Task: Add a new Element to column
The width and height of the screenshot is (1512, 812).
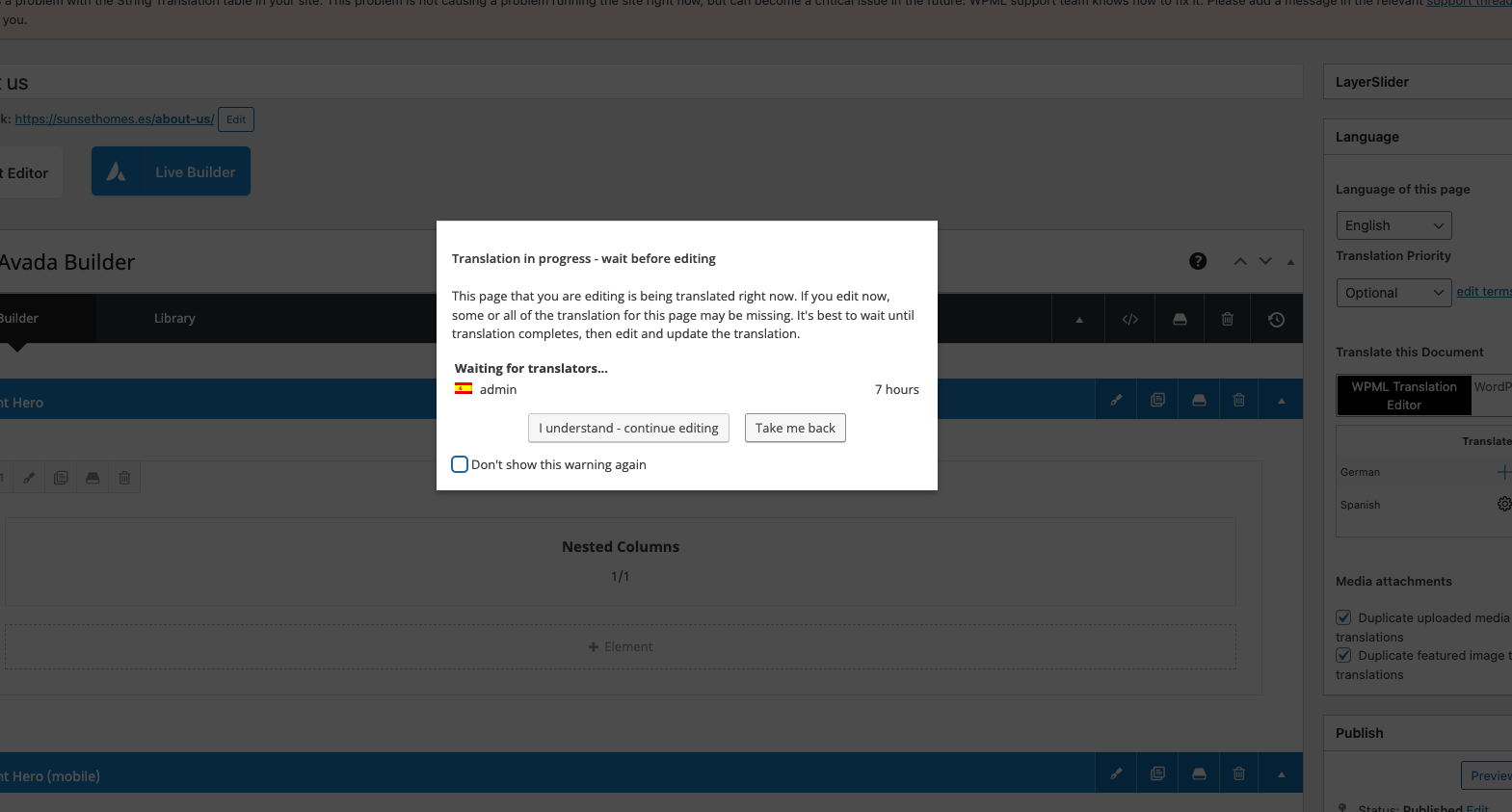Action: [621, 647]
